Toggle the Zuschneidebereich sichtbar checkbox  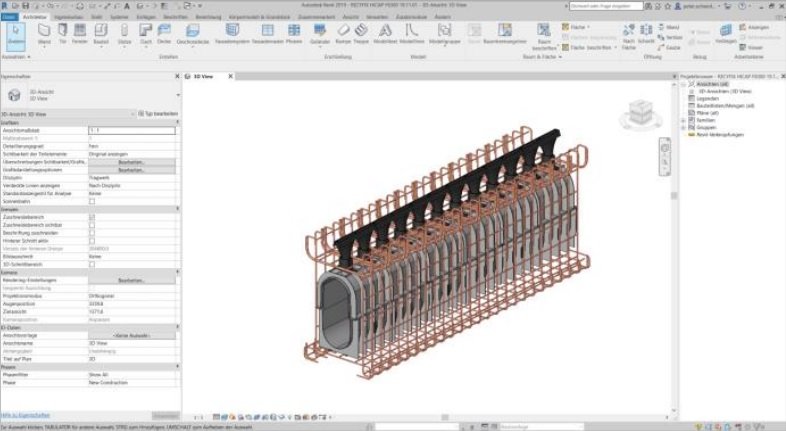click(92, 225)
